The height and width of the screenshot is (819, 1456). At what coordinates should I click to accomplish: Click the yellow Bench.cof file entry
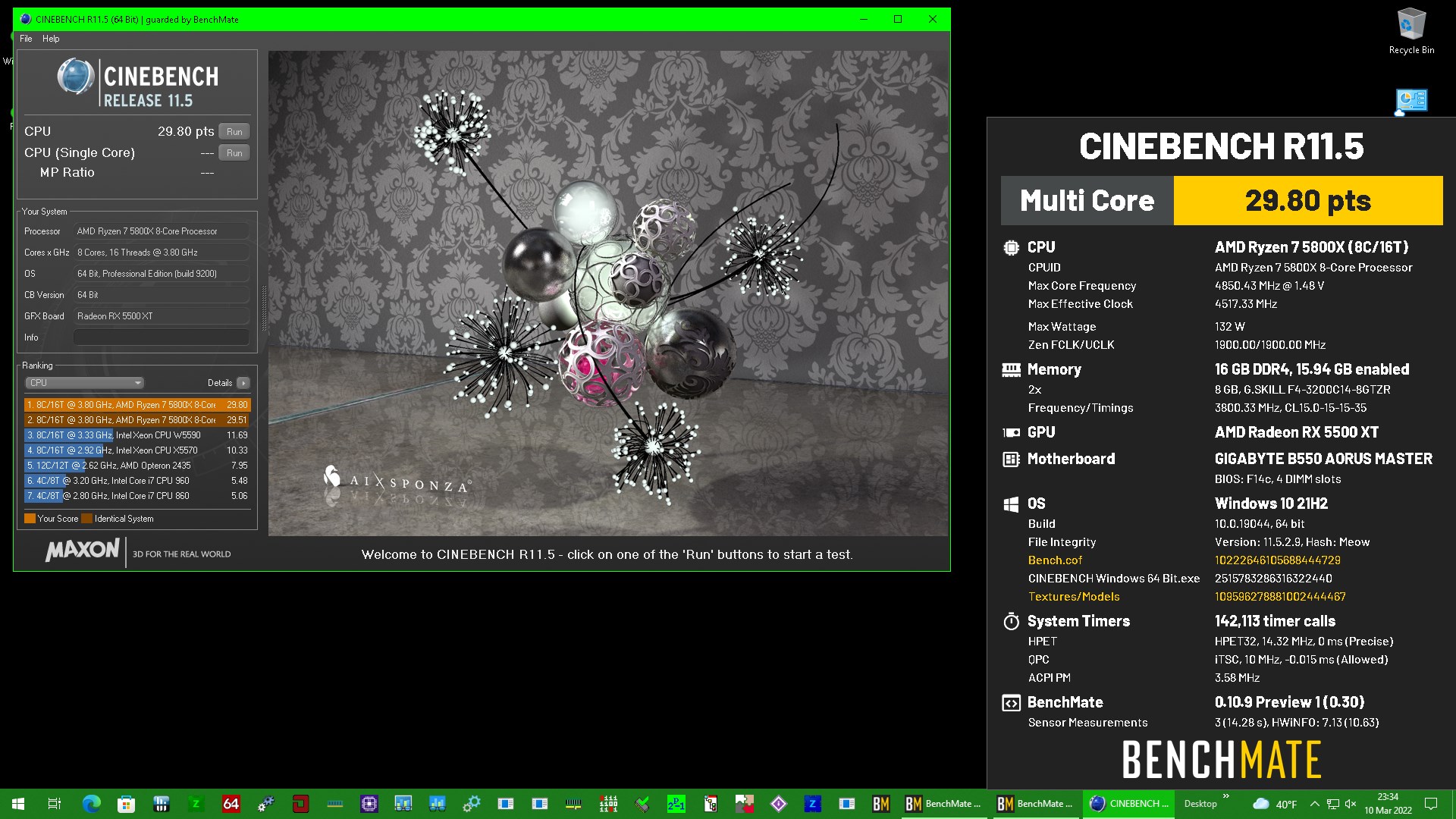click(1055, 560)
